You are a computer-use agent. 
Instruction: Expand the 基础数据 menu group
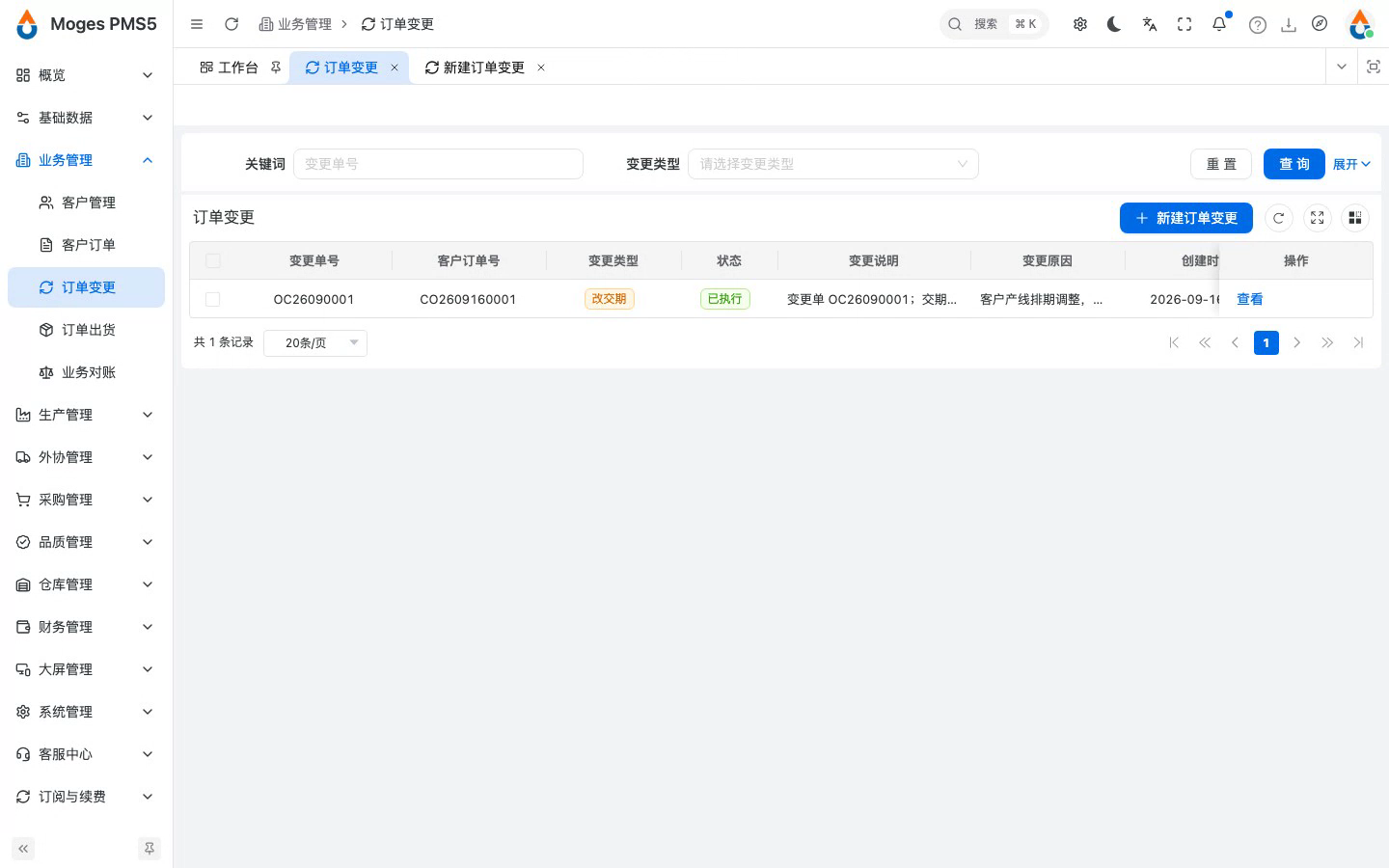tap(86, 118)
